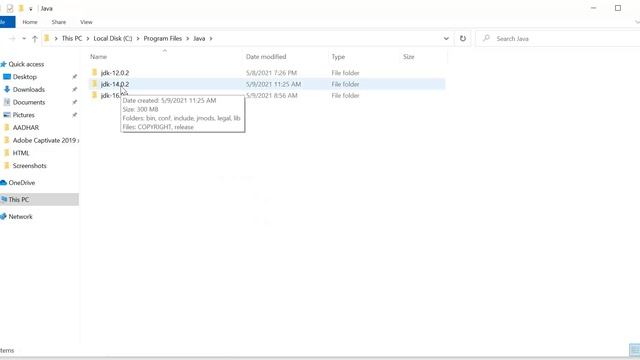Image resolution: width=640 pixels, height=360 pixels.
Task: Click the OneDrive cloud icon
Action: pos(3,182)
